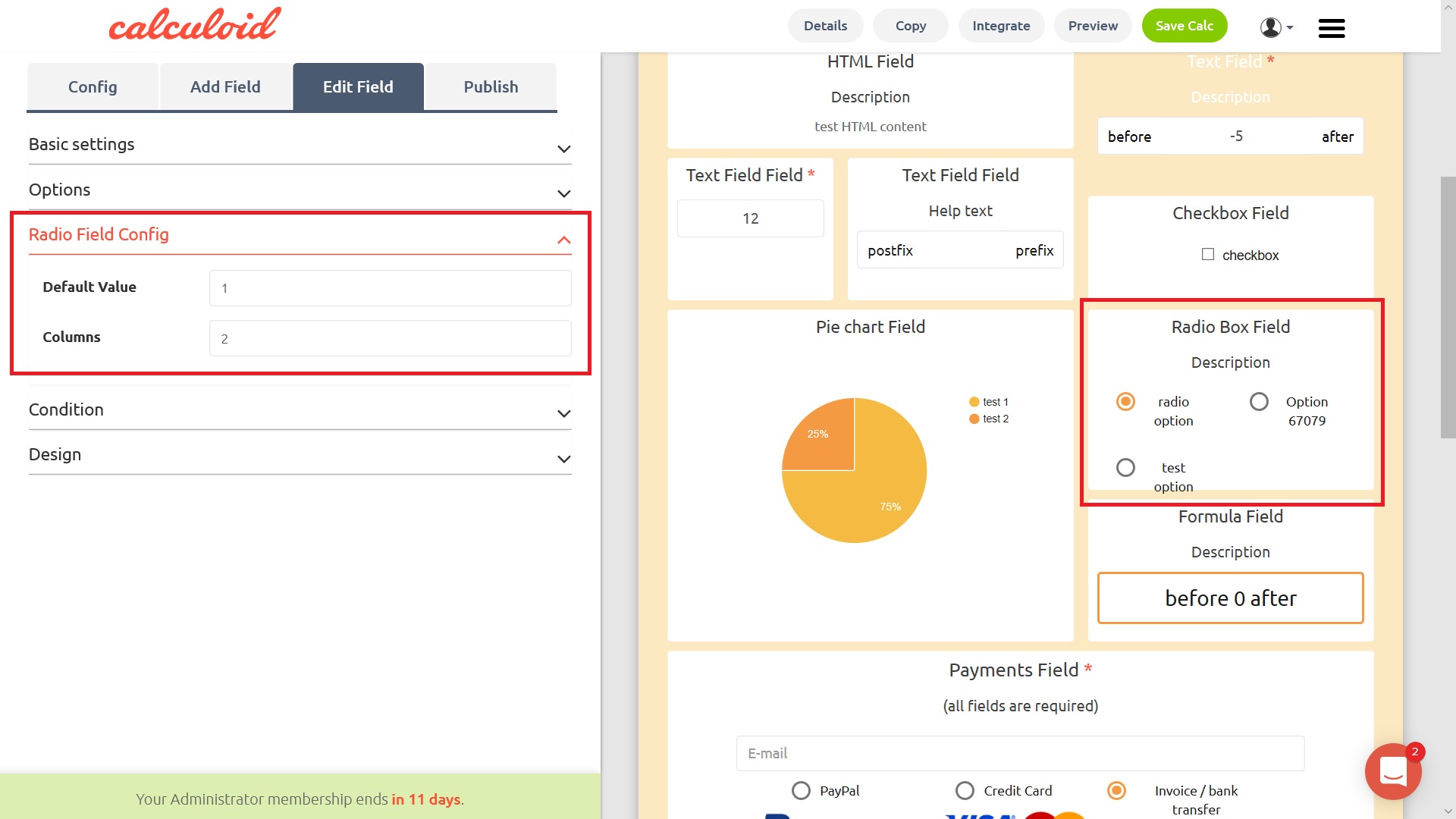Click the chat/support bubble icon
1456x819 pixels.
[x=1393, y=771]
